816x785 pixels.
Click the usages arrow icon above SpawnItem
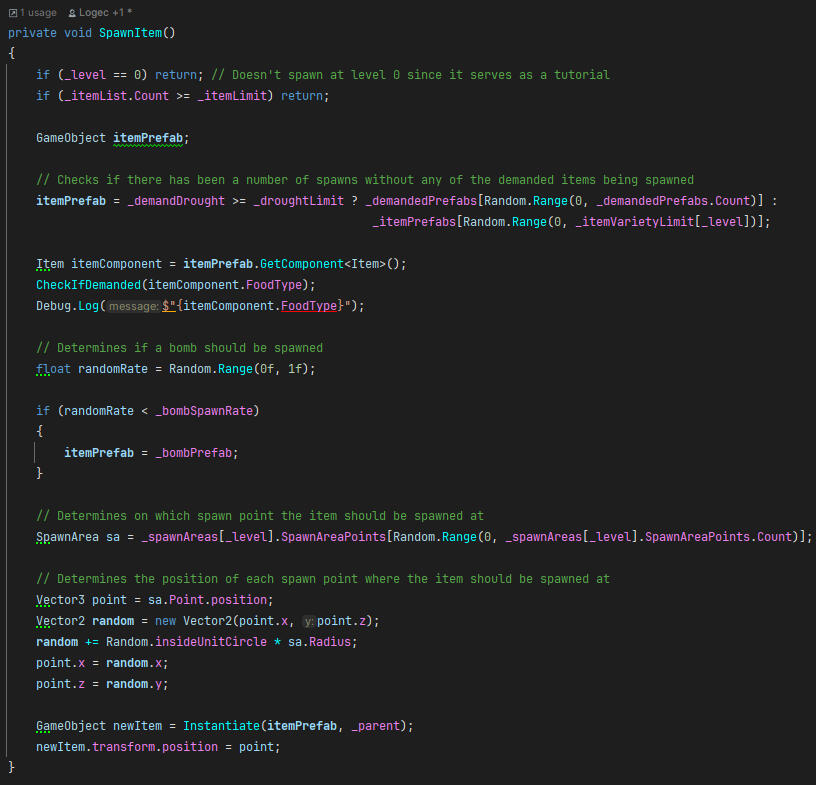pyautogui.click(x=13, y=13)
